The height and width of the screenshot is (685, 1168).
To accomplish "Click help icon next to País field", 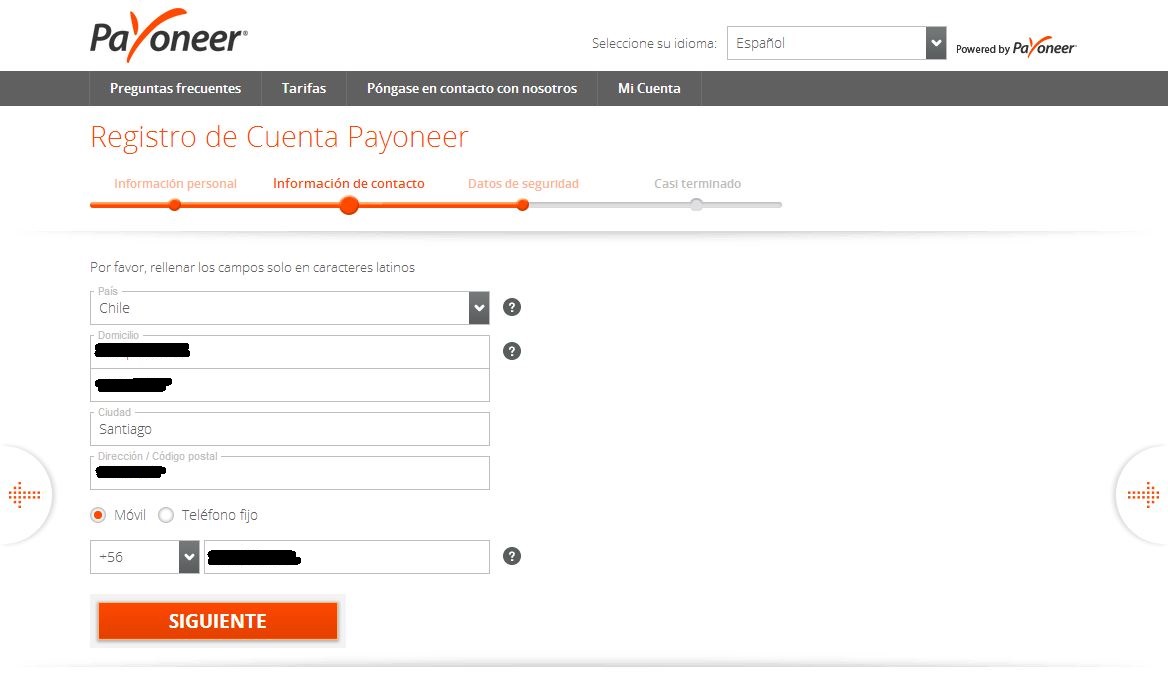I will pyautogui.click(x=512, y=307).
